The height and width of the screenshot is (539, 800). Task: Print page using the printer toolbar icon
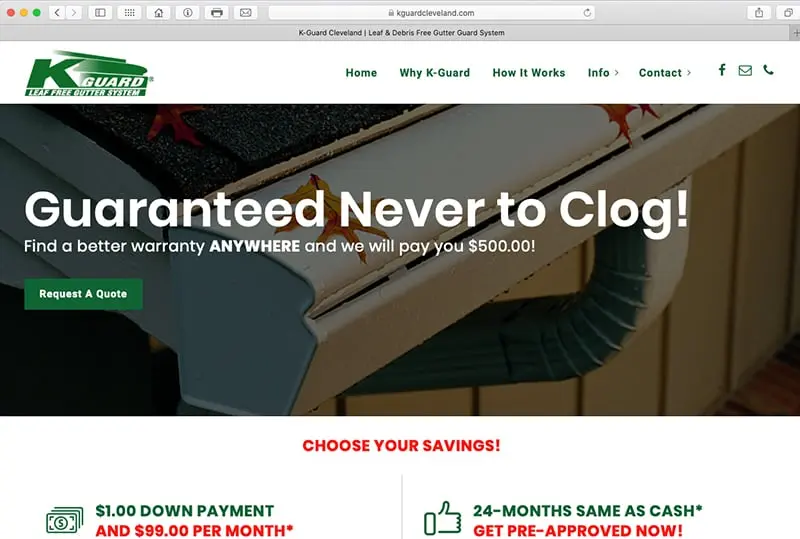coord(216,13)
